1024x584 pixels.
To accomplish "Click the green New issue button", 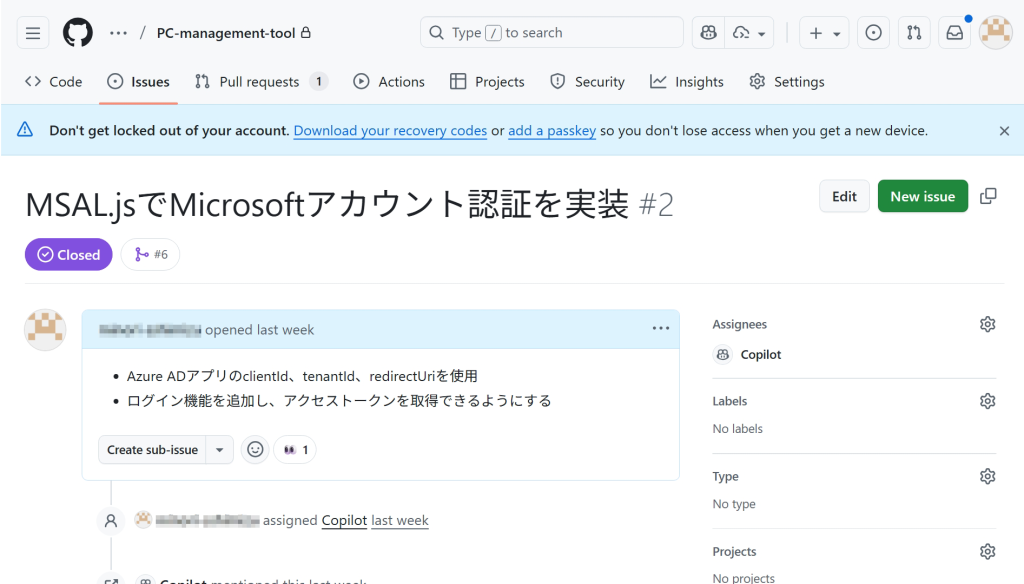I will click(x=922, y=196).
